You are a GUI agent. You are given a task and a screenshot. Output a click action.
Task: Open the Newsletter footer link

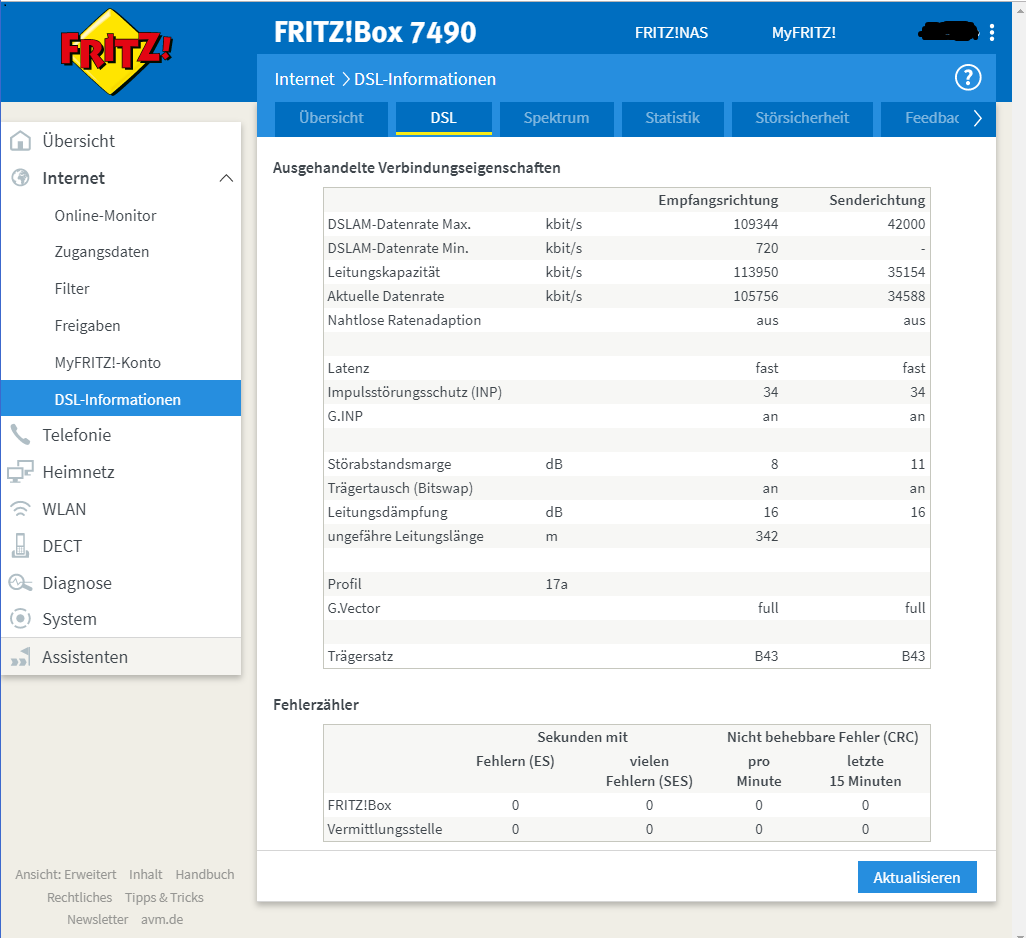[97, 920]
